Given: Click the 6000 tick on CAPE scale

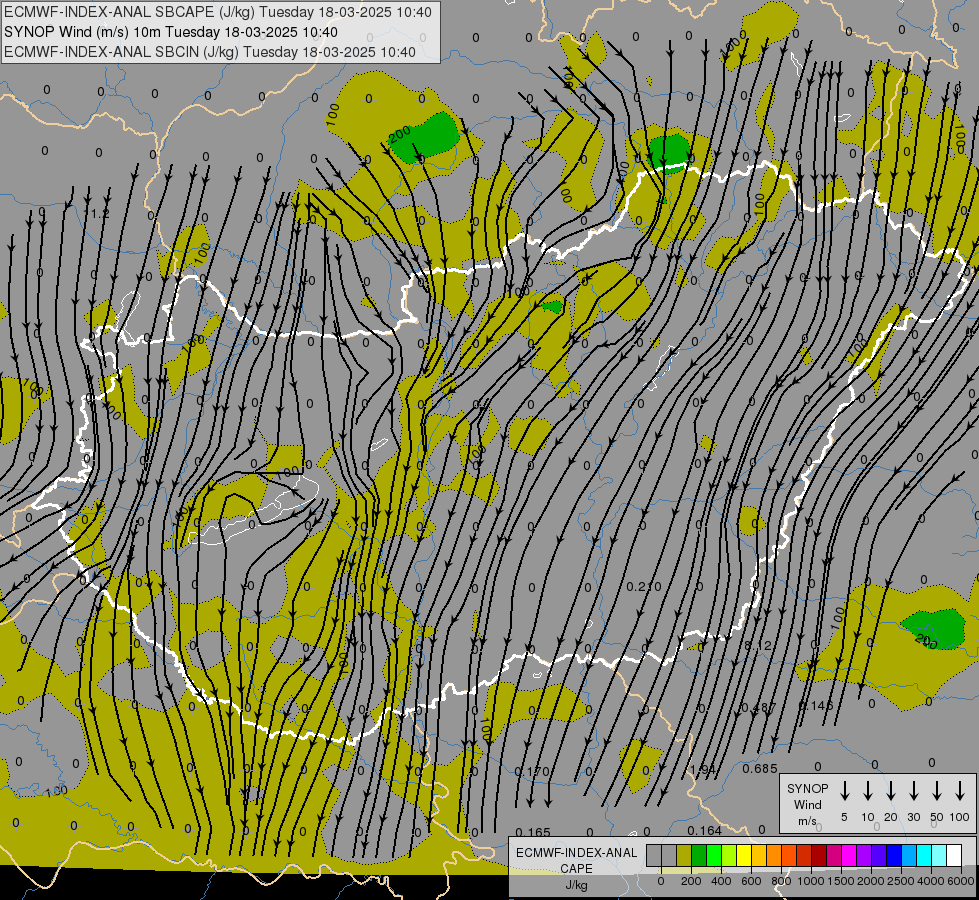Looking at the screenshot, I should click(961, 881).
